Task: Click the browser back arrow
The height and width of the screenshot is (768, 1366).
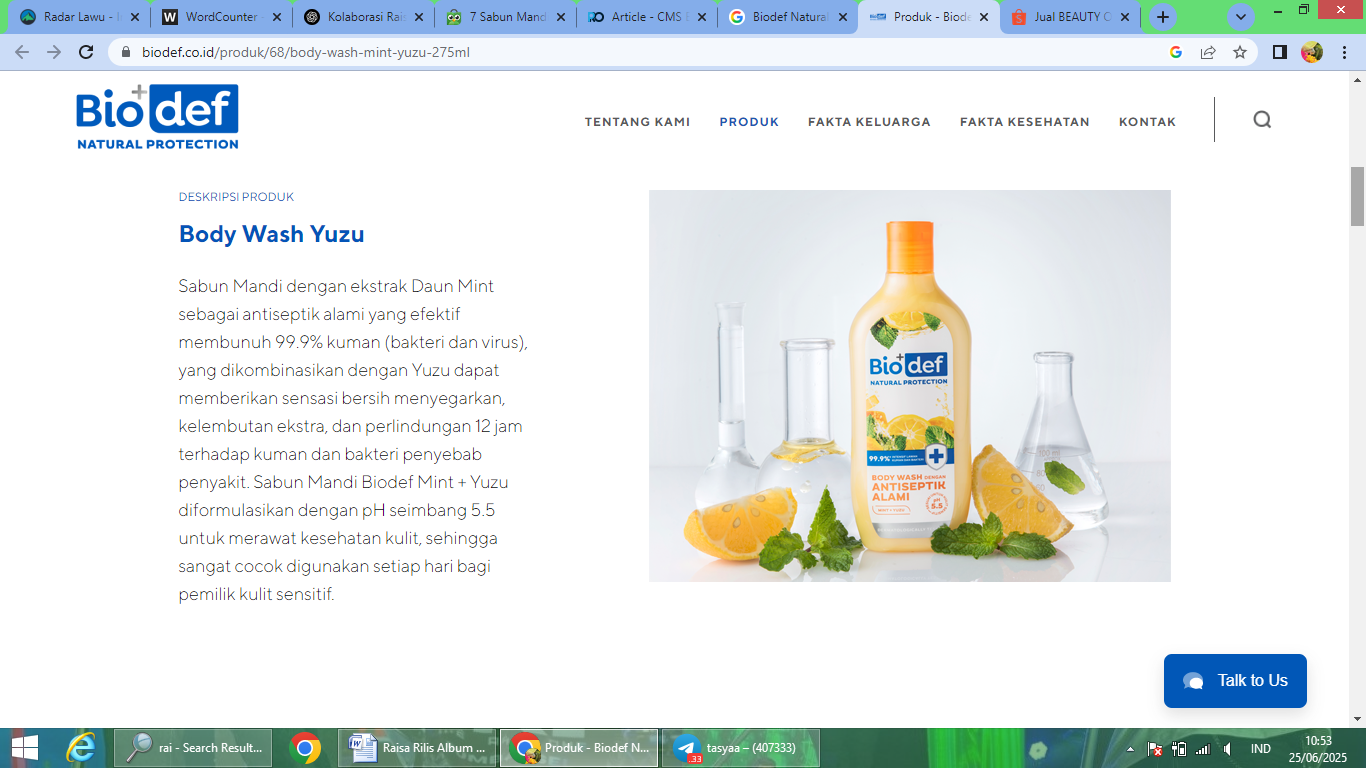Action: coord(22,52)
